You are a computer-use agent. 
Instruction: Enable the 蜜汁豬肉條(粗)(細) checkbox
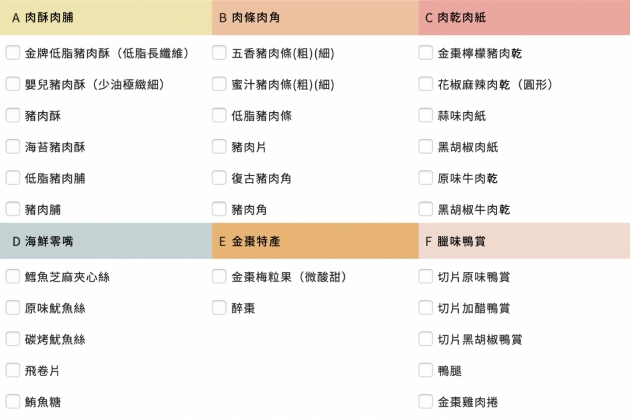tap(220, 84)
